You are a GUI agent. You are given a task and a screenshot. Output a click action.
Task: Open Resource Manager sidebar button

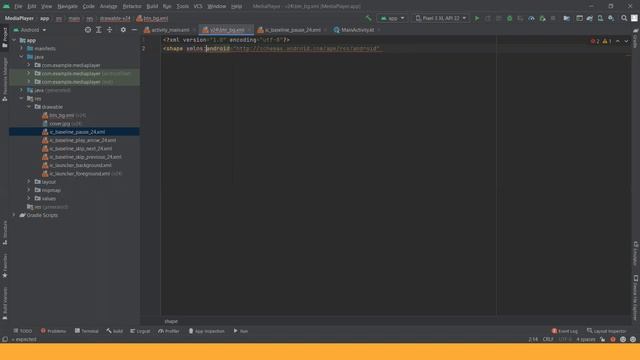[5, 79]
